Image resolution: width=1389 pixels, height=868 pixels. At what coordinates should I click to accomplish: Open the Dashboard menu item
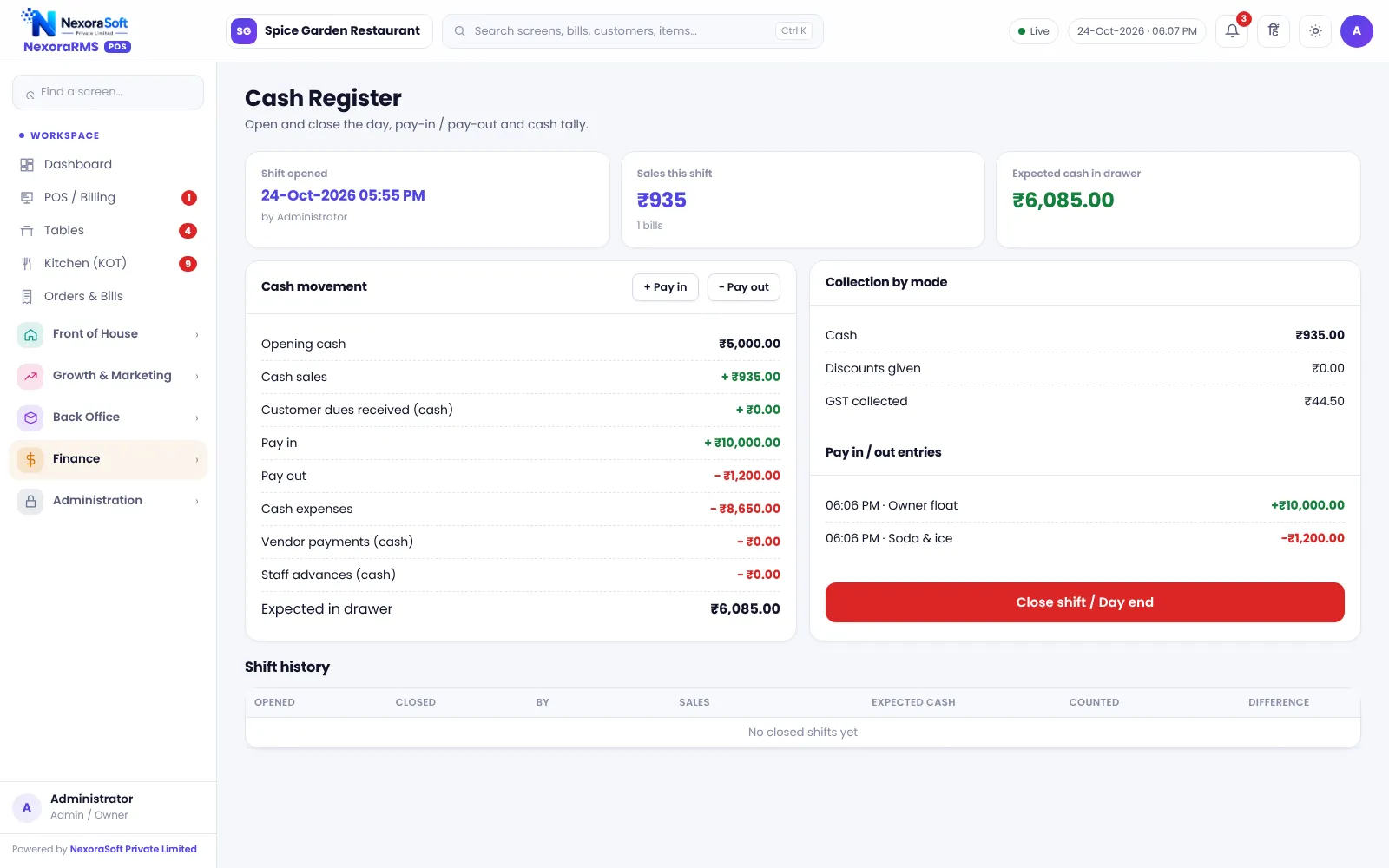tap(108, 165)
